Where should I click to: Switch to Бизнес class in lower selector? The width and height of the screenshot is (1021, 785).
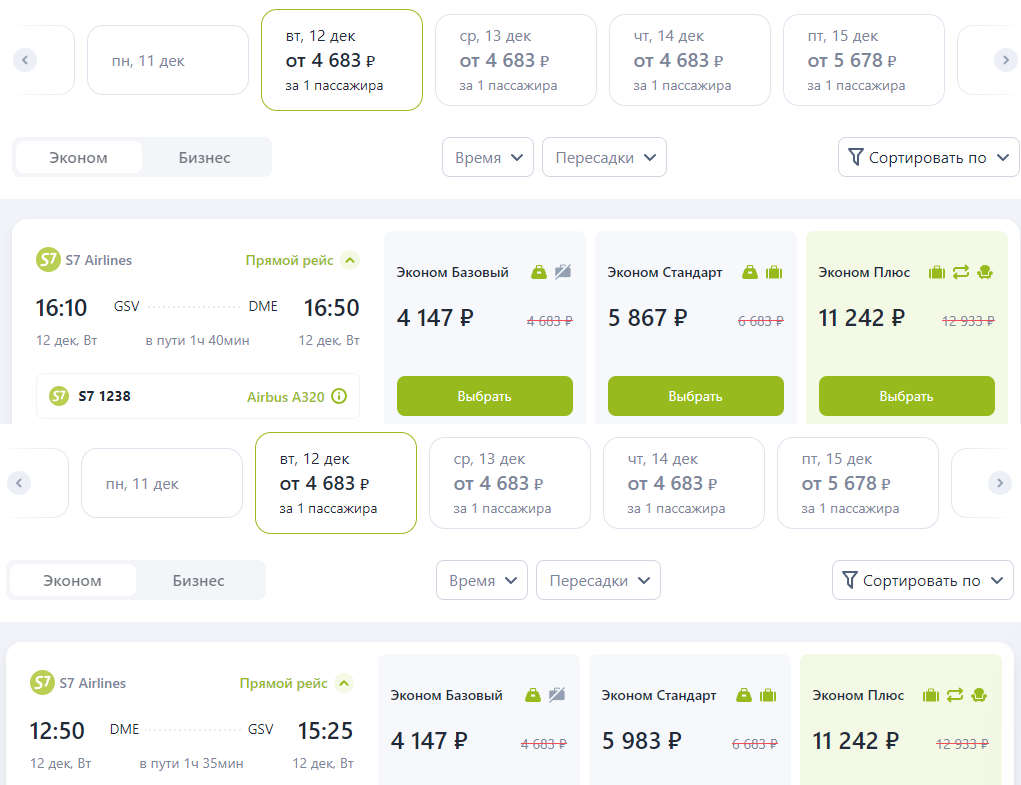tap(199, 581)
